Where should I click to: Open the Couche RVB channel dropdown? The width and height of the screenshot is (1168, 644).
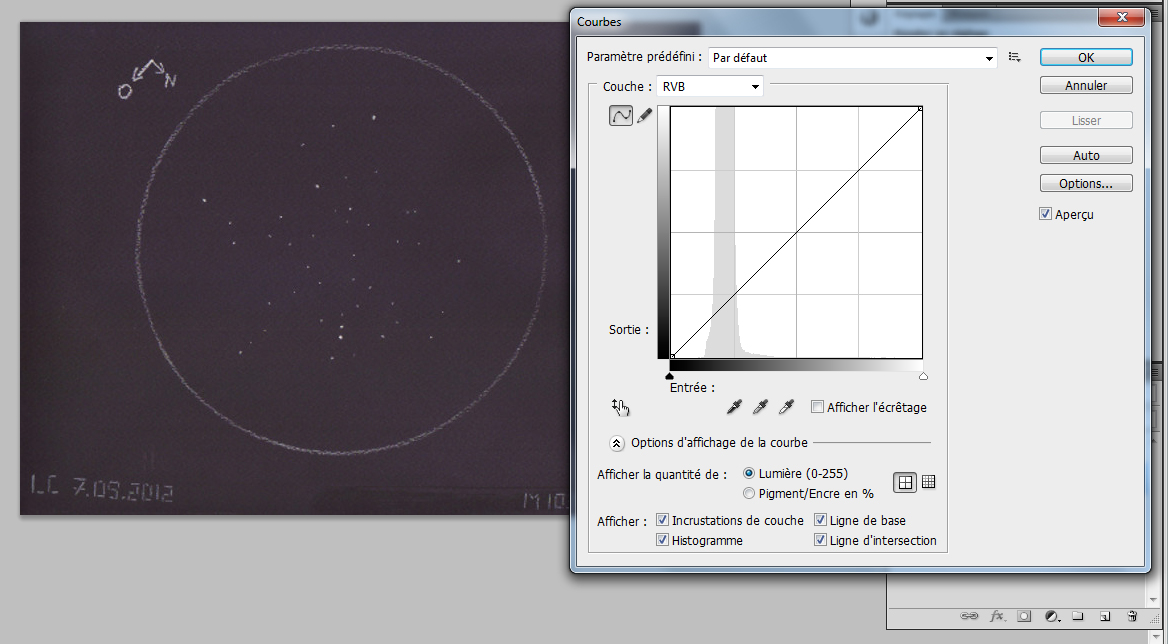(x=710, y=86)
